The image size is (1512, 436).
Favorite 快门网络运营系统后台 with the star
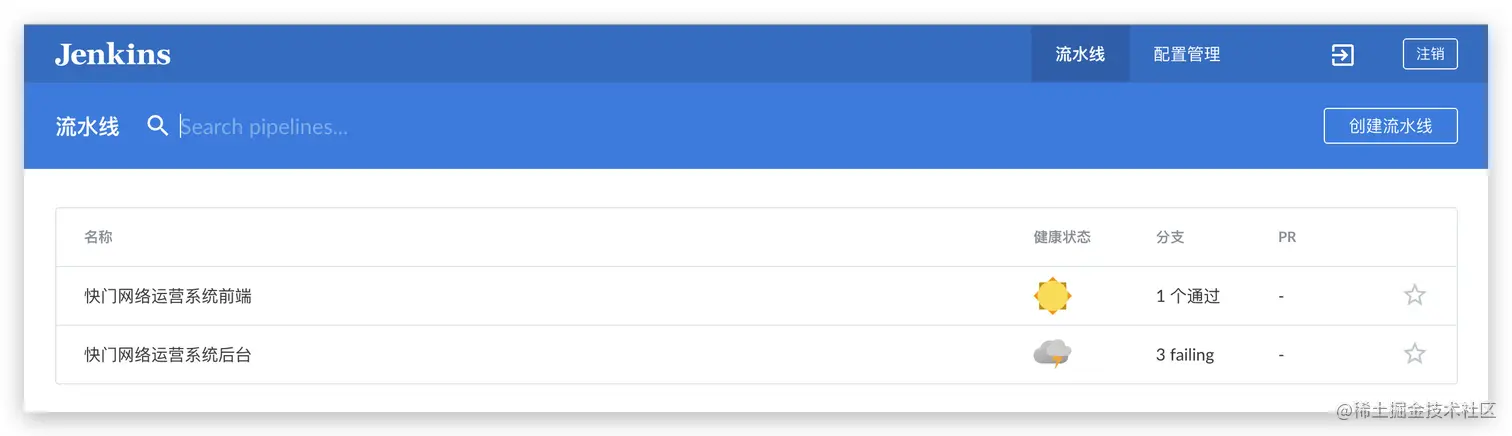coord(1414,353)
